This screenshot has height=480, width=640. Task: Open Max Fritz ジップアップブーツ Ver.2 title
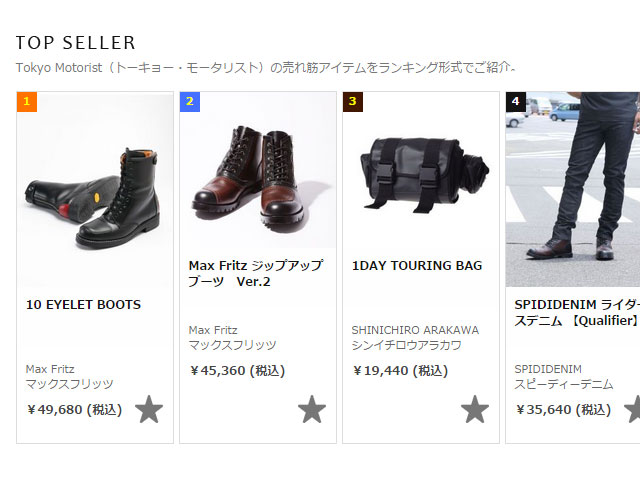point(256,273)
